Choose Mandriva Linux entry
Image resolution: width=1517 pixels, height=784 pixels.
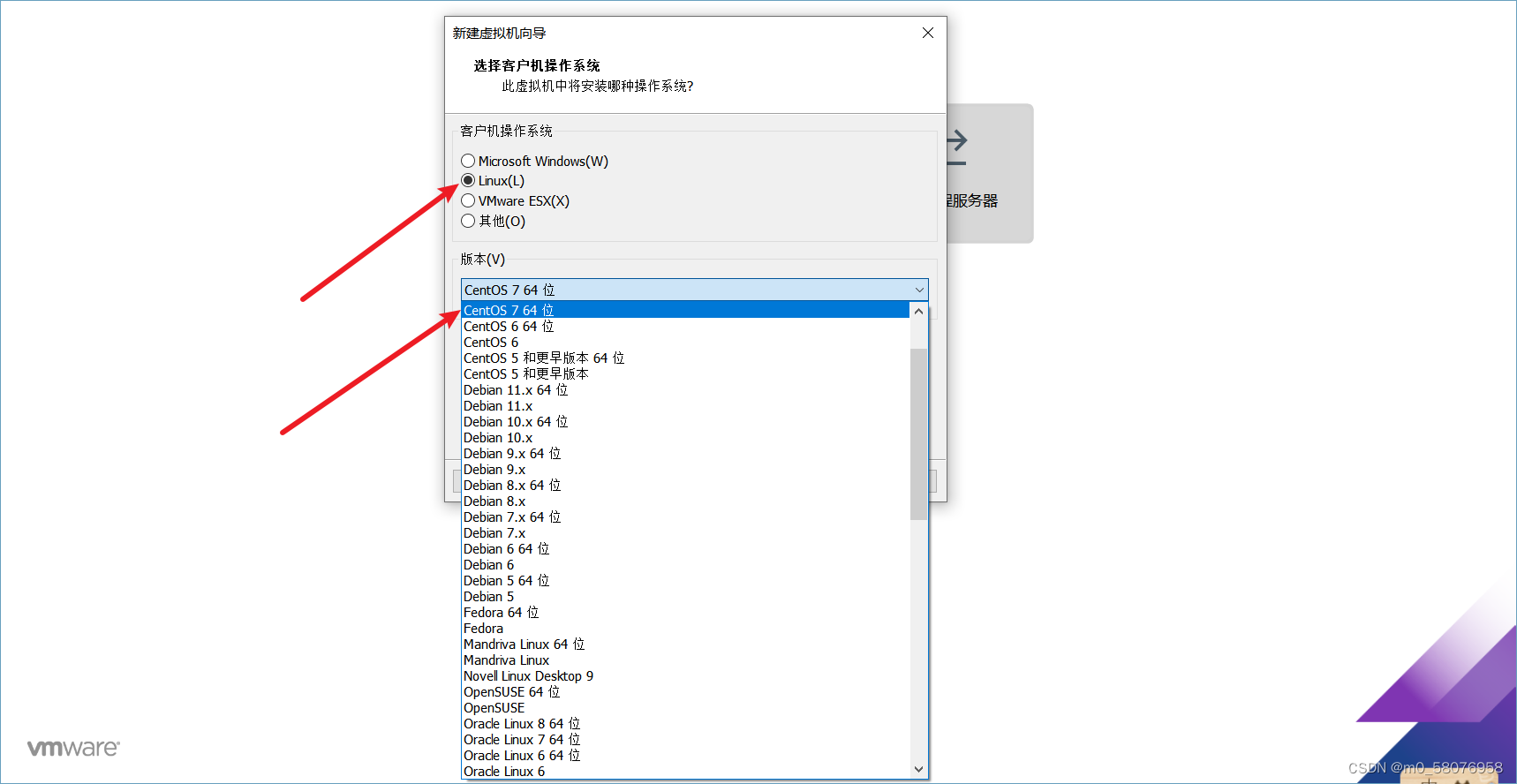point(685,660)
